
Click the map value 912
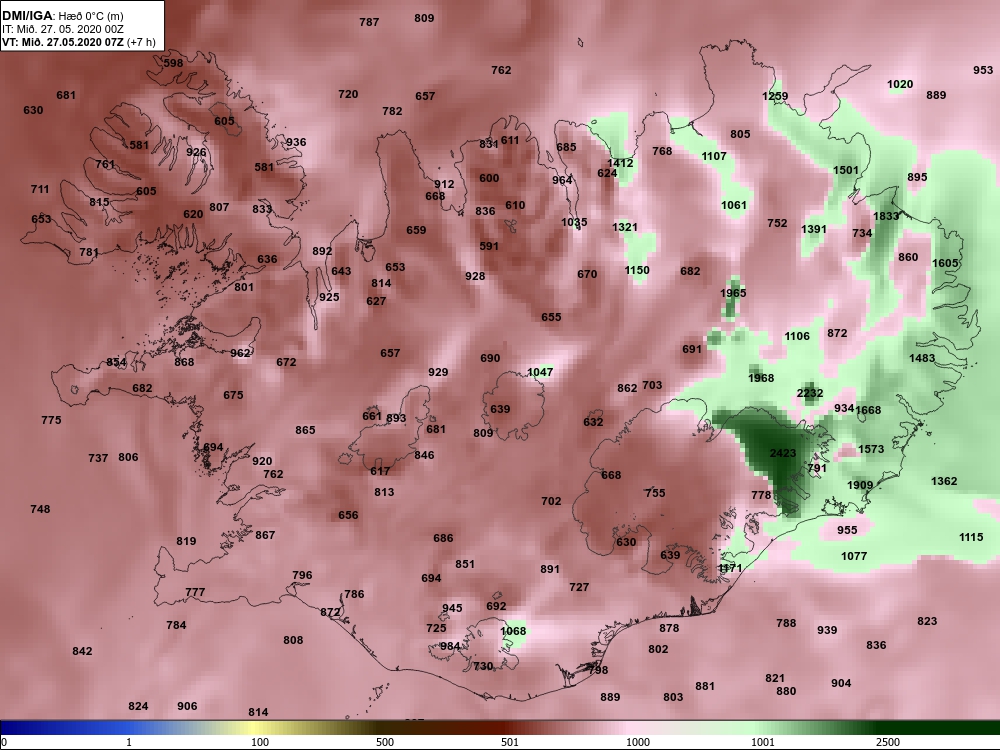(444, 184)
